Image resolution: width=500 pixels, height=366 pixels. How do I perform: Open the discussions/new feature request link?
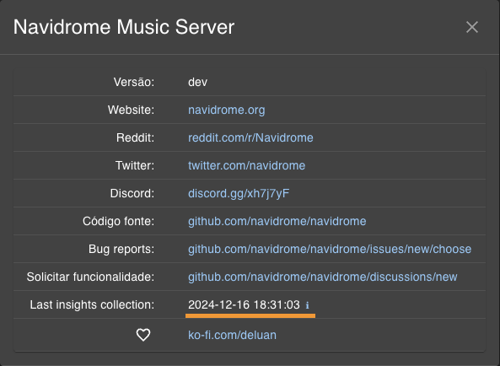[323, 277]
